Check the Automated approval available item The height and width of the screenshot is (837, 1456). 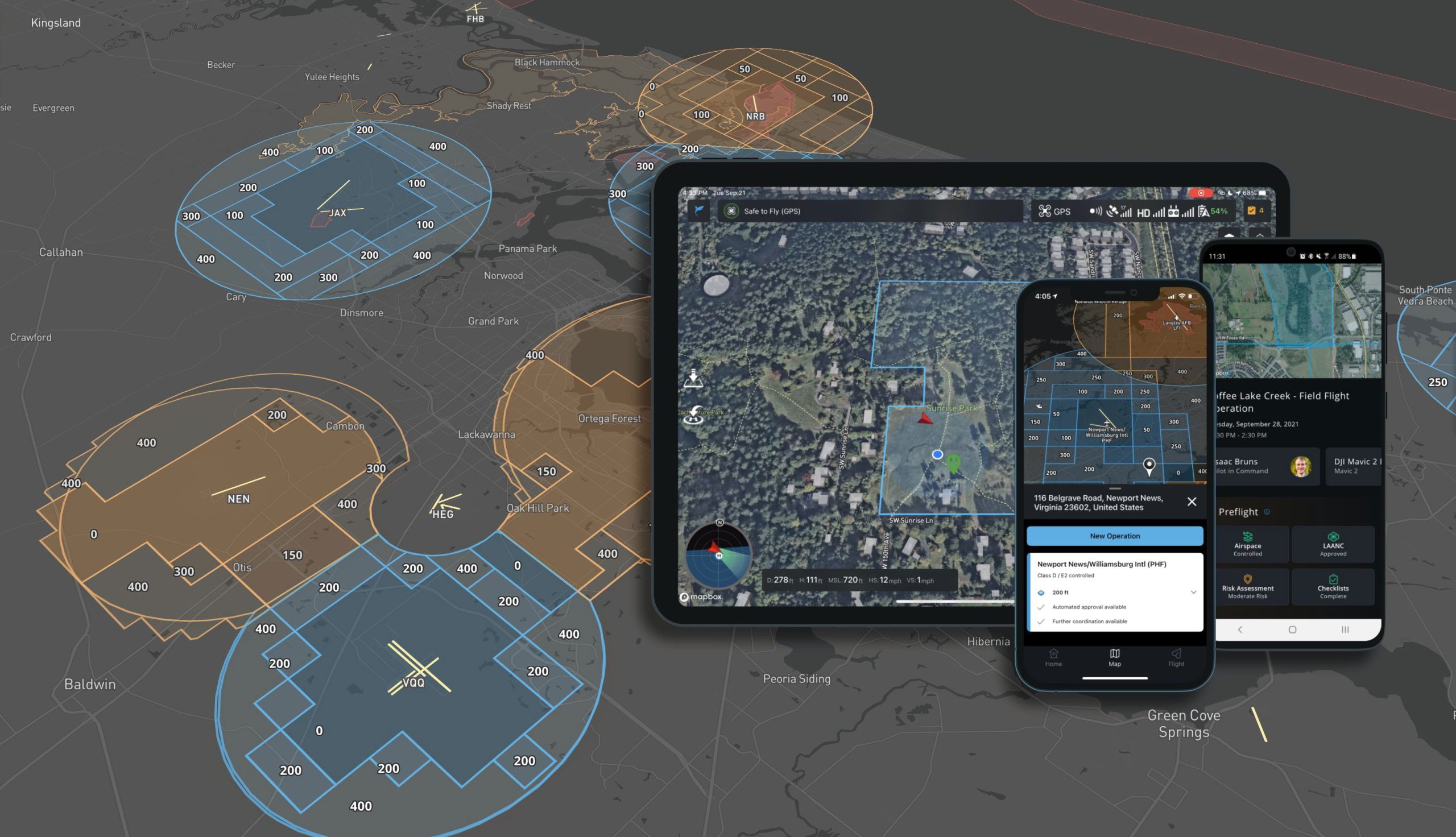tap(1086, 607)
